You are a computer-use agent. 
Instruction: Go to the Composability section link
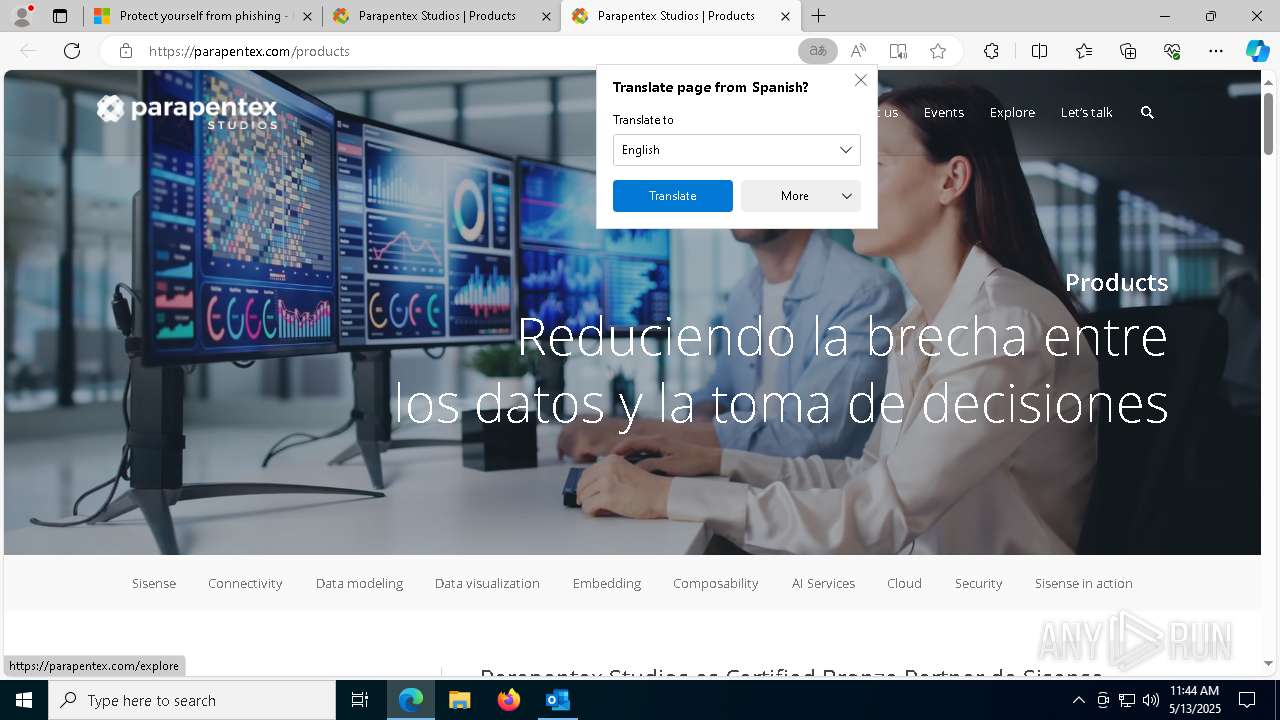coord(716,583)
